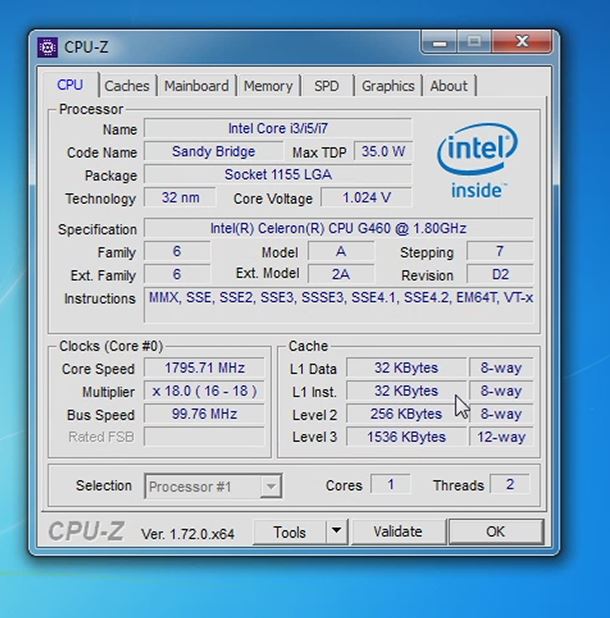Switch to the Caches tab
This screenshot has height=618, width=610.
tap(127, 86)
